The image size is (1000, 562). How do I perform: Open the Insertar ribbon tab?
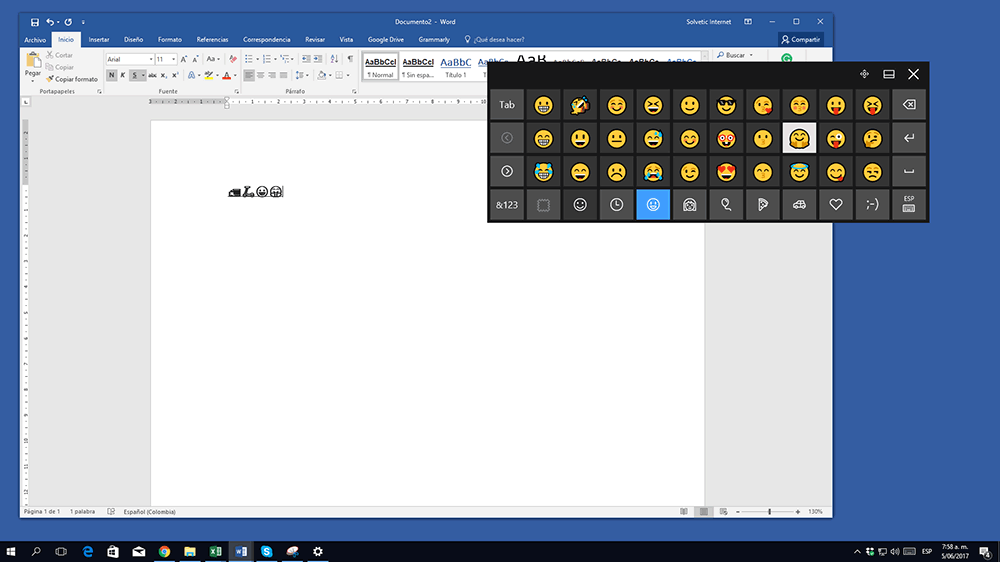click(x=99, y=40)
